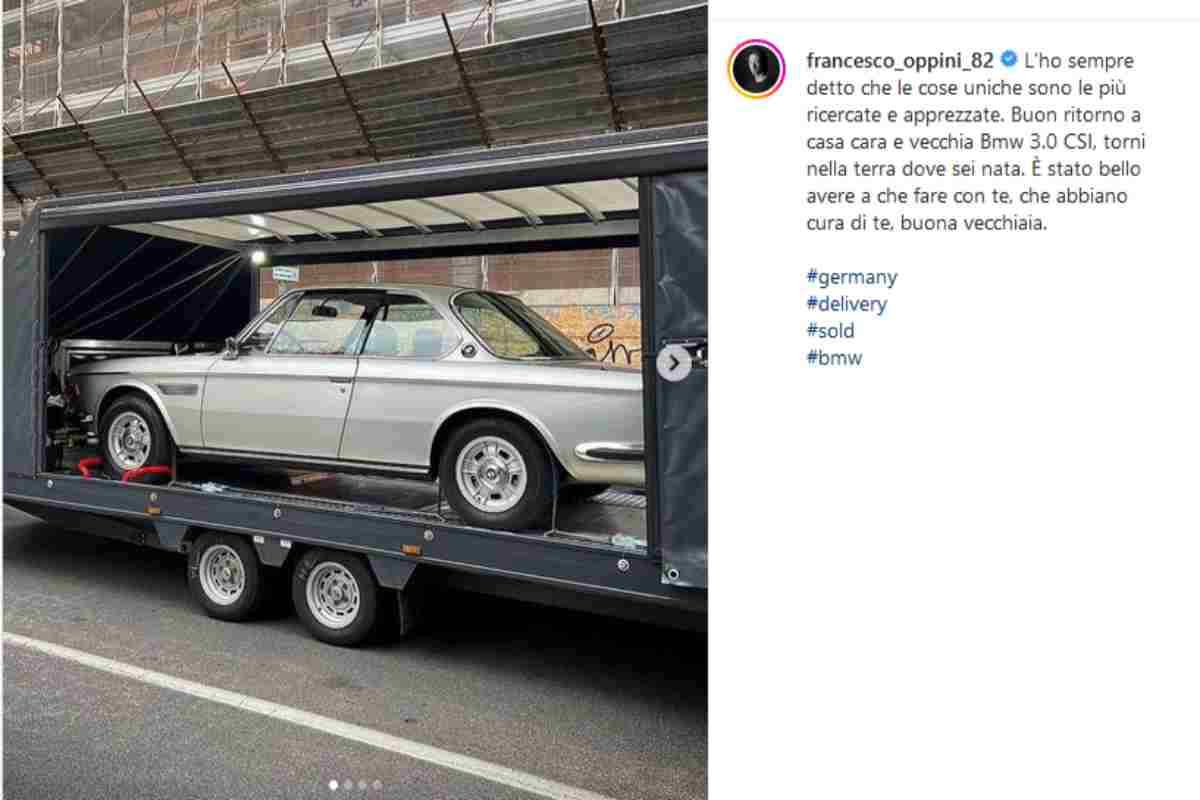Click the next photo arrow on carousel
Screen dimensions: 1200x800
674,364
